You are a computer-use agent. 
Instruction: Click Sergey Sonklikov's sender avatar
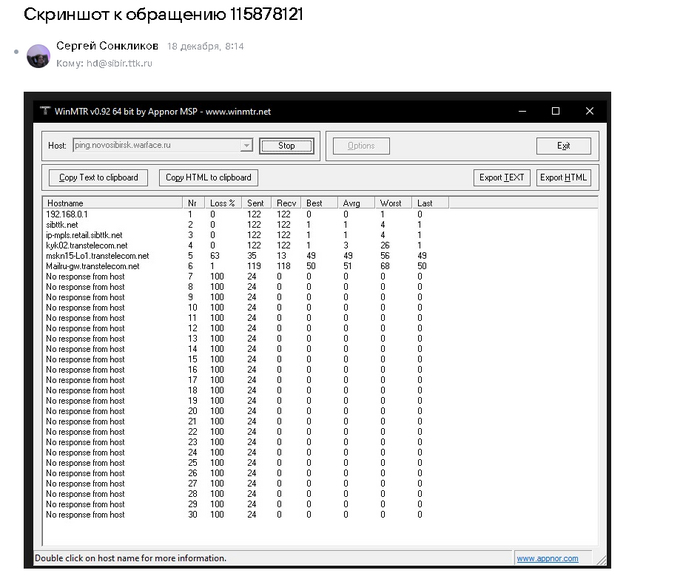pyautogui.click(x=38, y=56)
